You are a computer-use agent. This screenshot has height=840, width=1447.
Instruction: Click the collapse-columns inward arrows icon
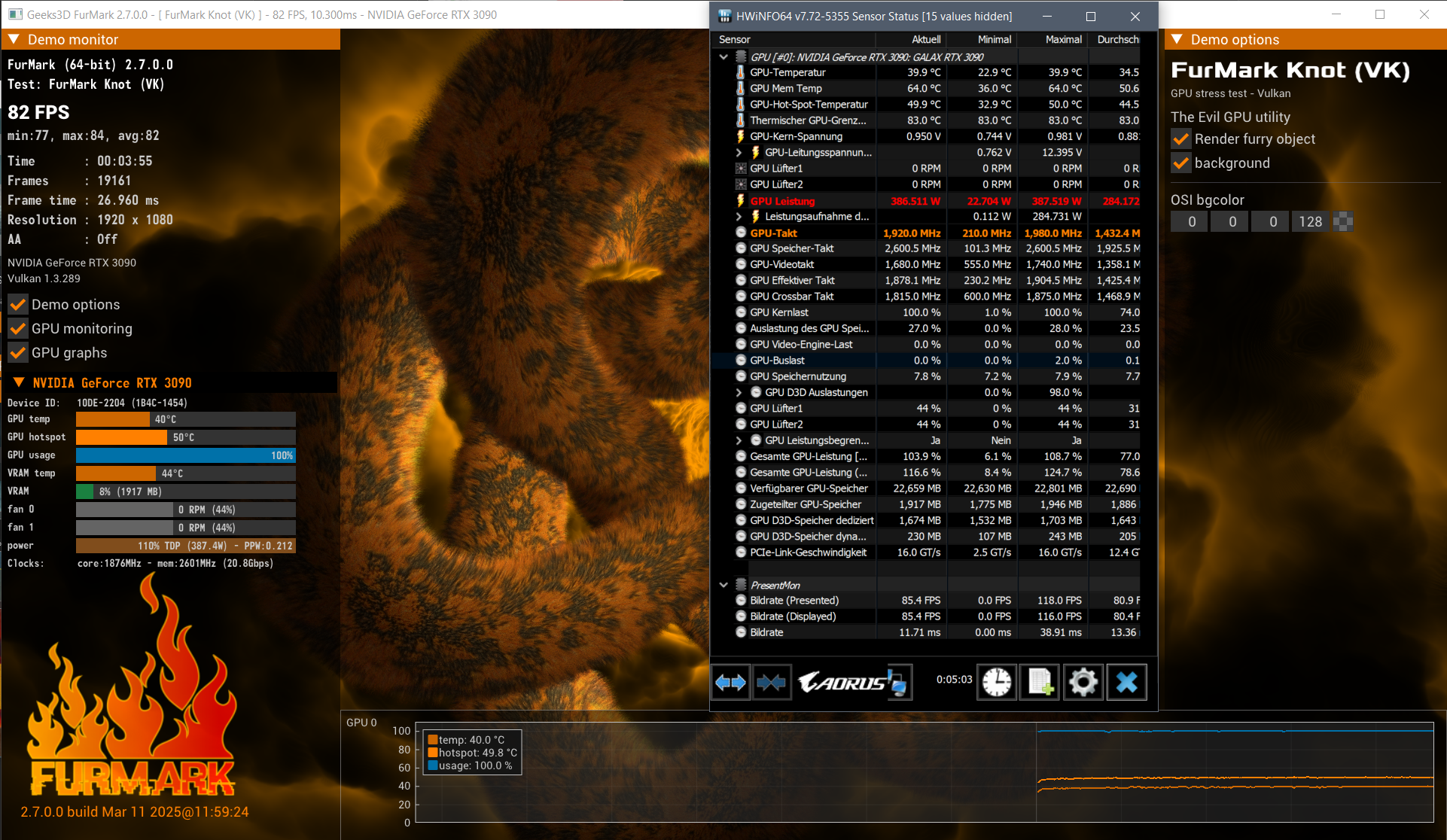coord(772,682)
